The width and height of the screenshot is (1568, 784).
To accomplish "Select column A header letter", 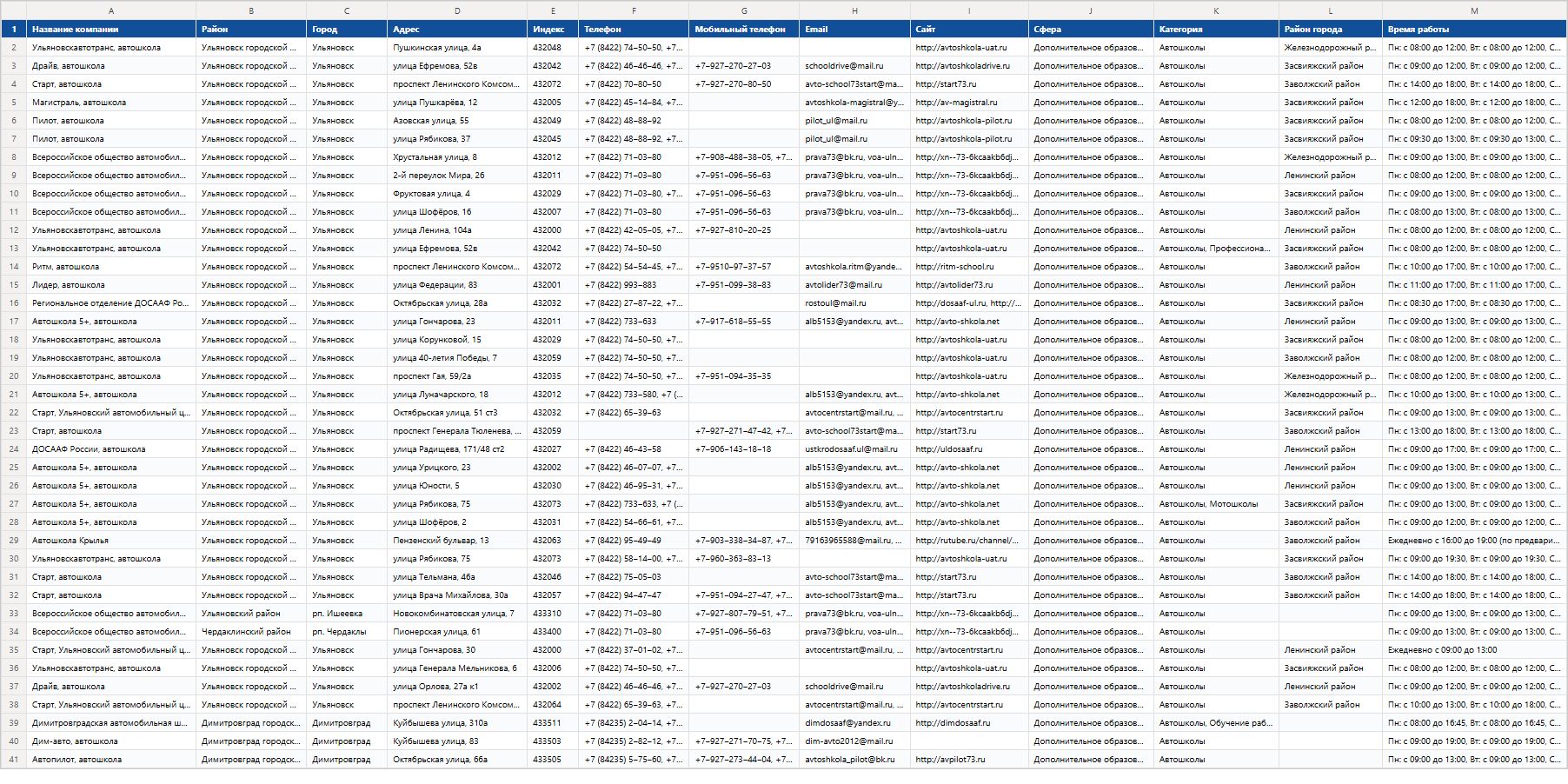I will click(x=111, y=10).
